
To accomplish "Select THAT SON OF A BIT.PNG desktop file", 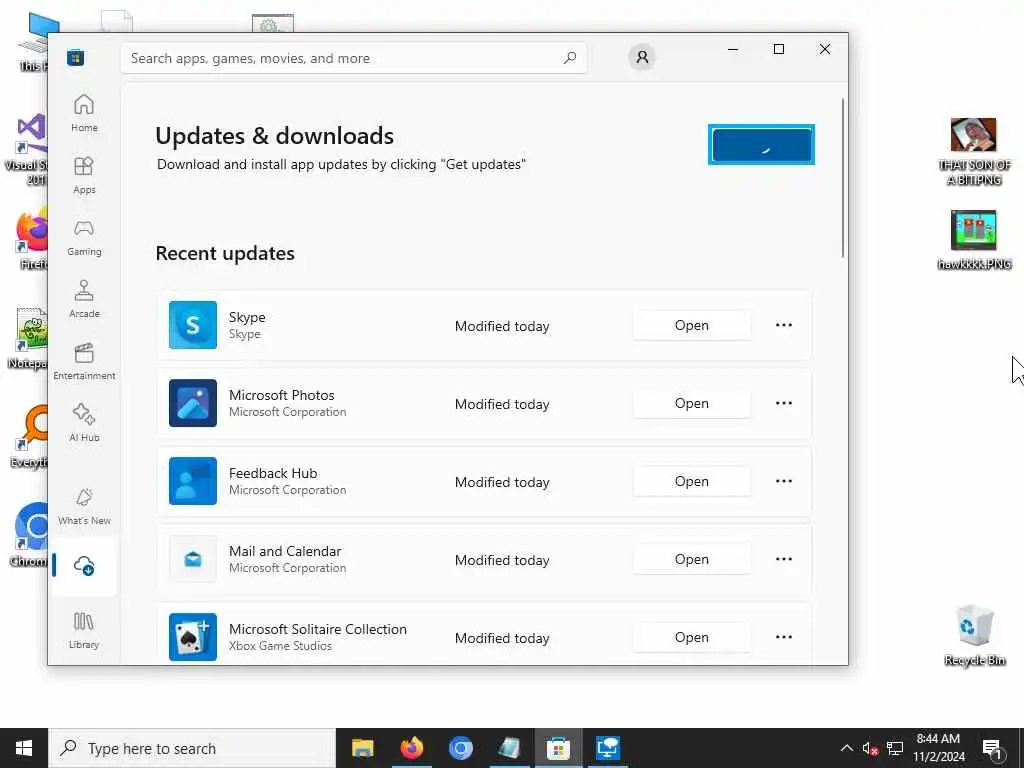I will [974, 152].
